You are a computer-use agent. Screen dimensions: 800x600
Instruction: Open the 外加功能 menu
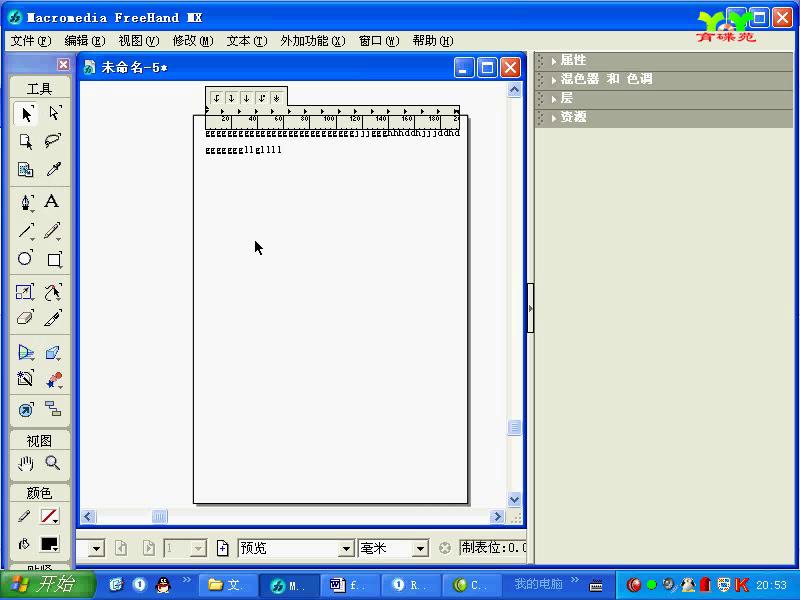(x=313, y=41)
